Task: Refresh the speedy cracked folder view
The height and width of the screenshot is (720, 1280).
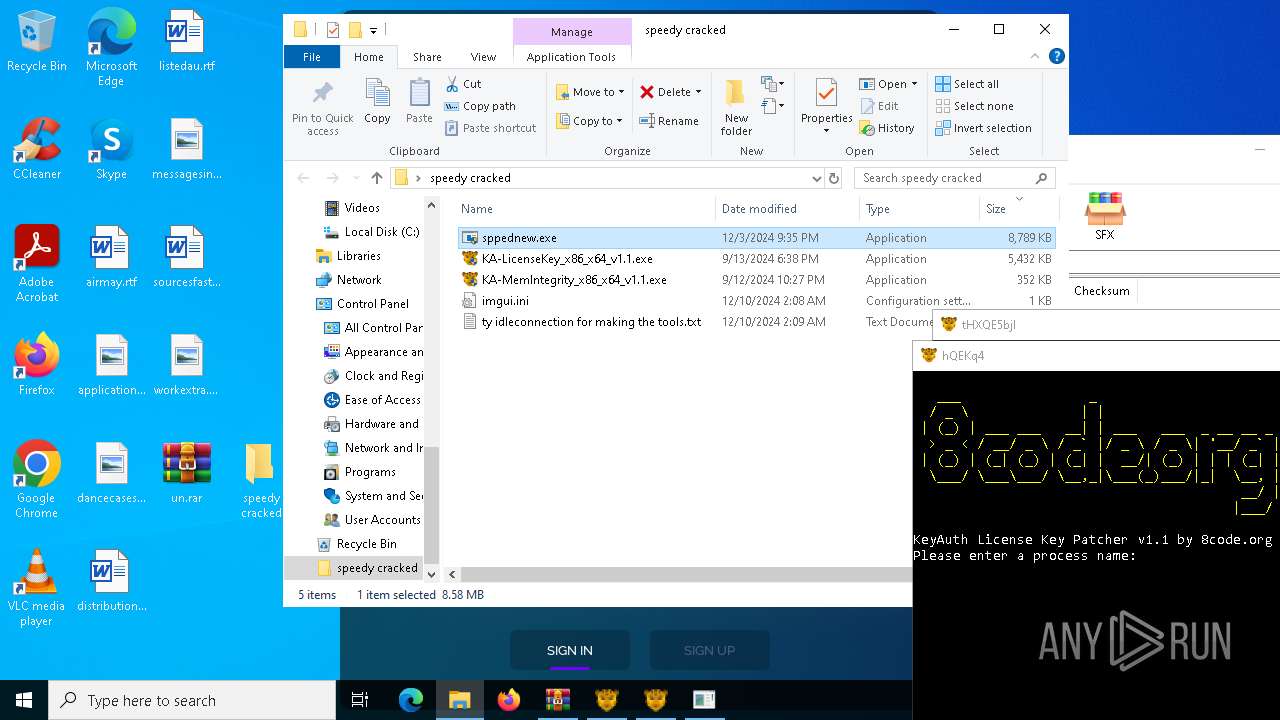Action: pyautogui.click(x=834, y=178)
